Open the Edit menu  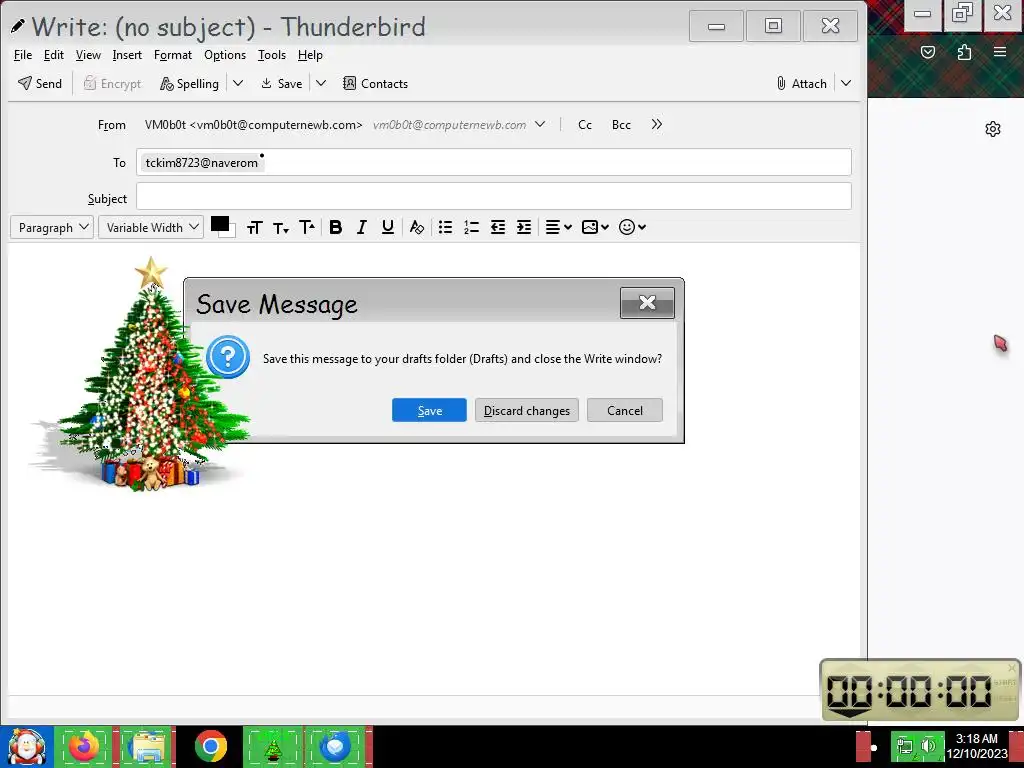(x=54, y=55)
